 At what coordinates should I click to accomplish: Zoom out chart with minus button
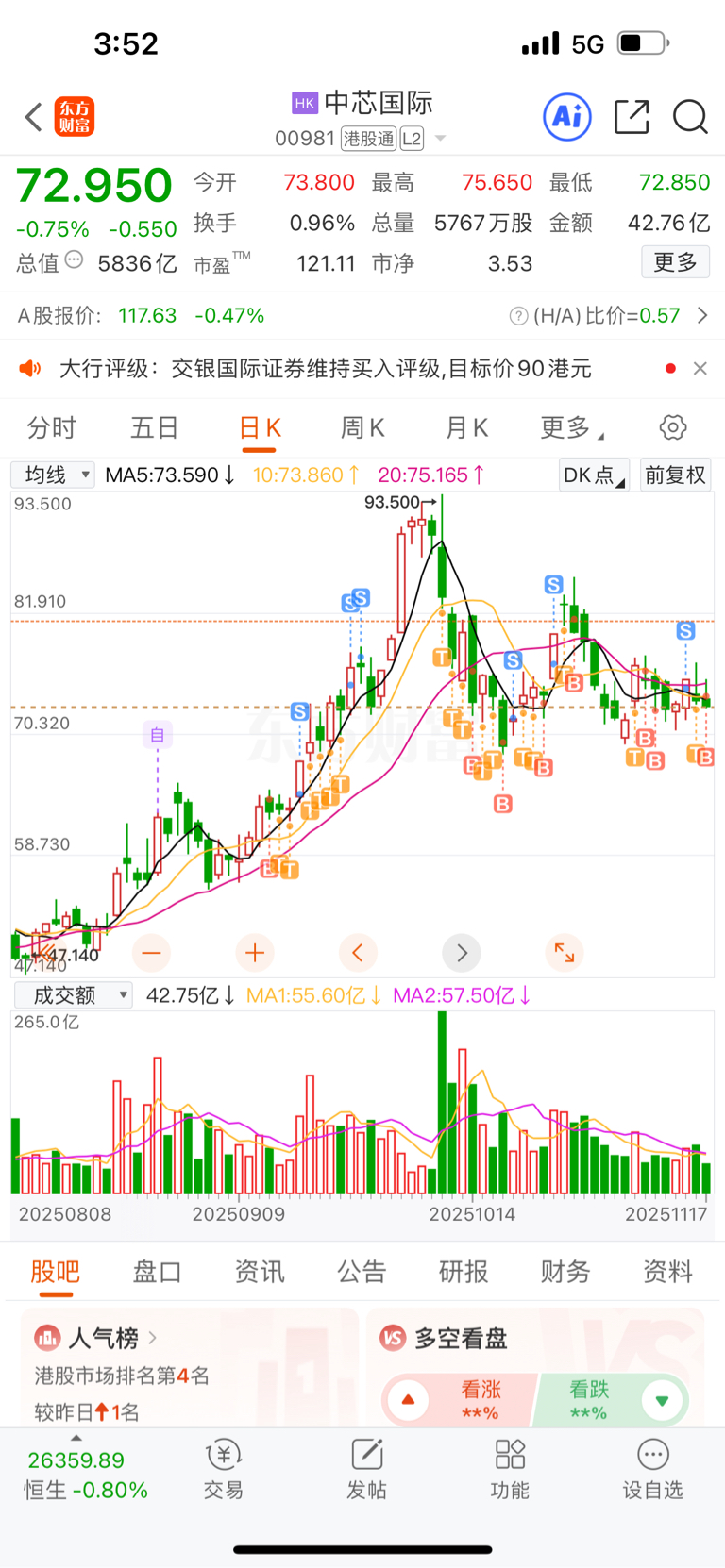(151, 953)
